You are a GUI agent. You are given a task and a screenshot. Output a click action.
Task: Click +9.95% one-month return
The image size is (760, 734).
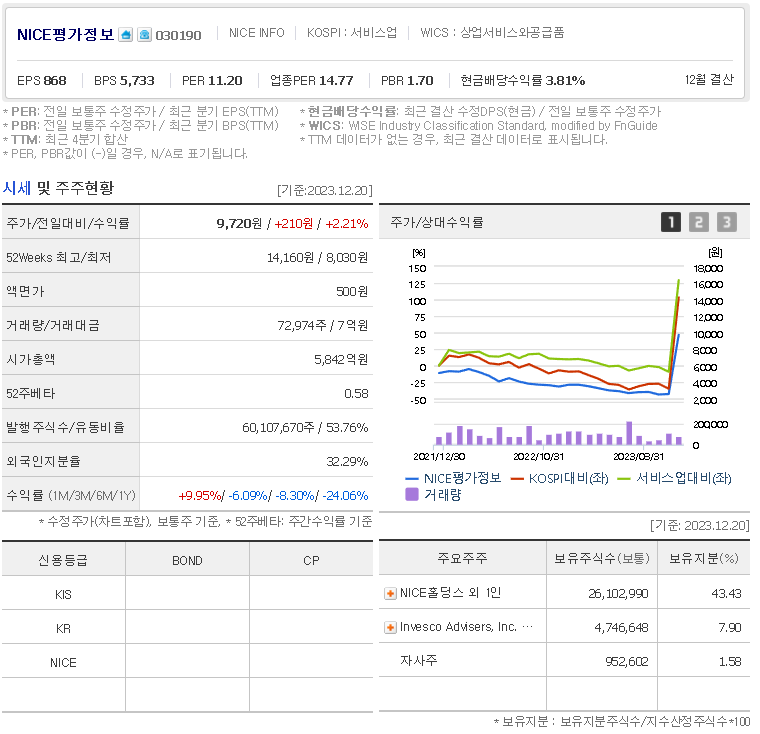coord(200,495)
